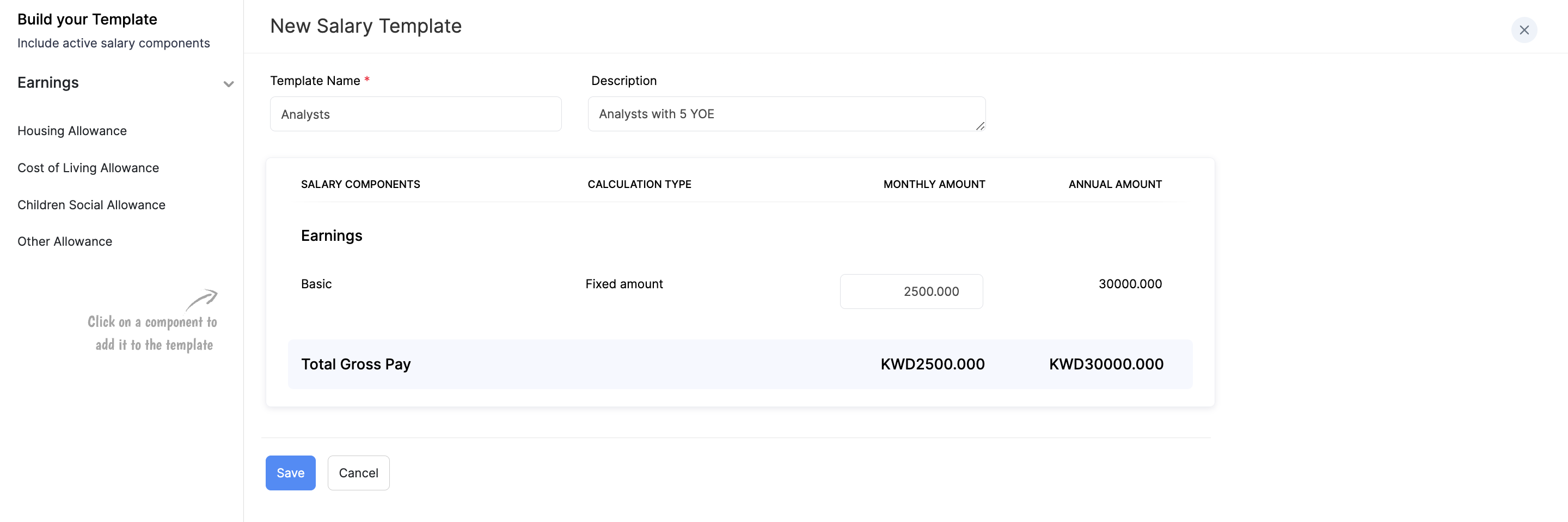Cancel creating the salary template
The height and width of the screenshot is (522, 1568).
(359, 472)
